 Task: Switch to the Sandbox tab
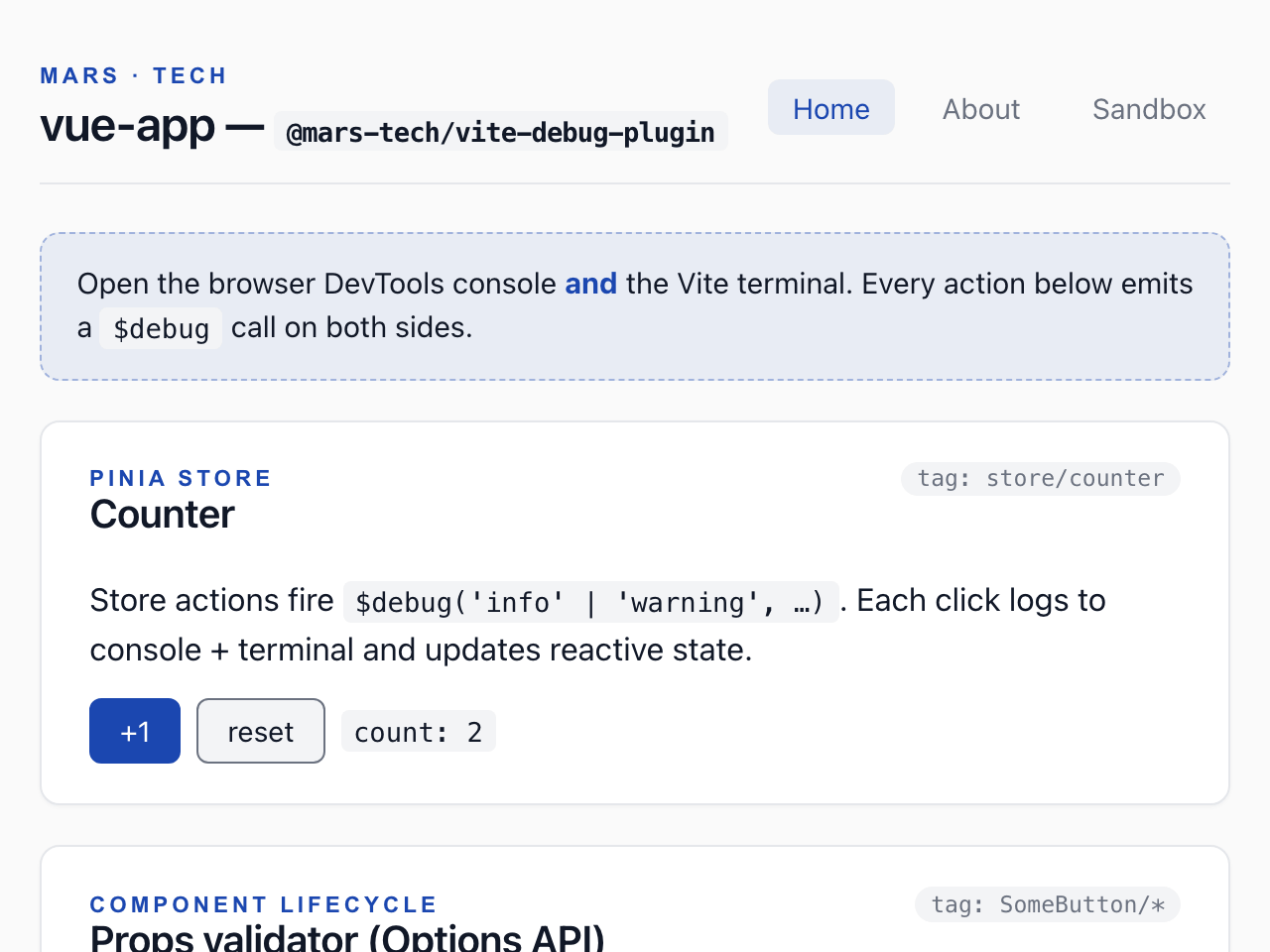[x=1149, y=108]
